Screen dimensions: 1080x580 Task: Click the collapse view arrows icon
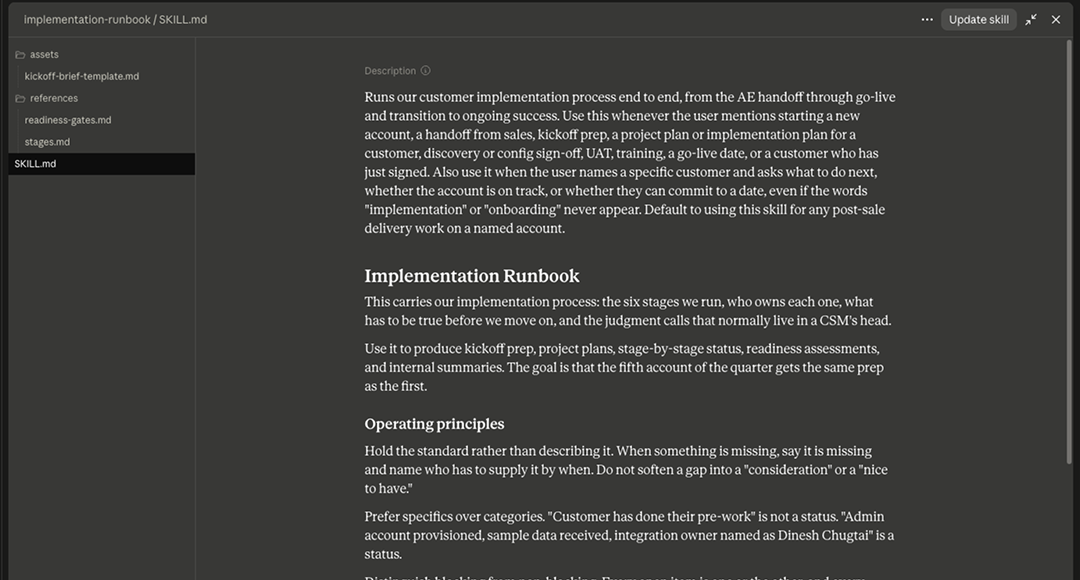click(x=1030, y=19)
